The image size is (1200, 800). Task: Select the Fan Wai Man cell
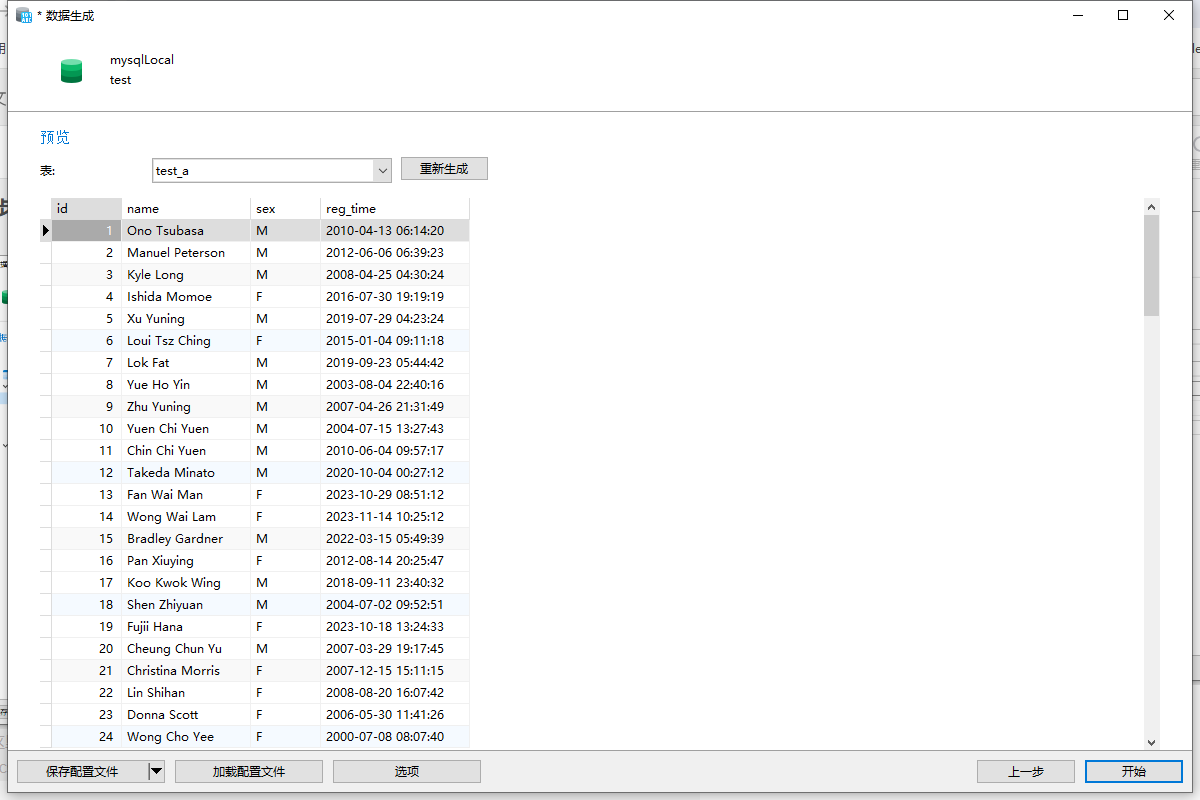tap(186, 494)
